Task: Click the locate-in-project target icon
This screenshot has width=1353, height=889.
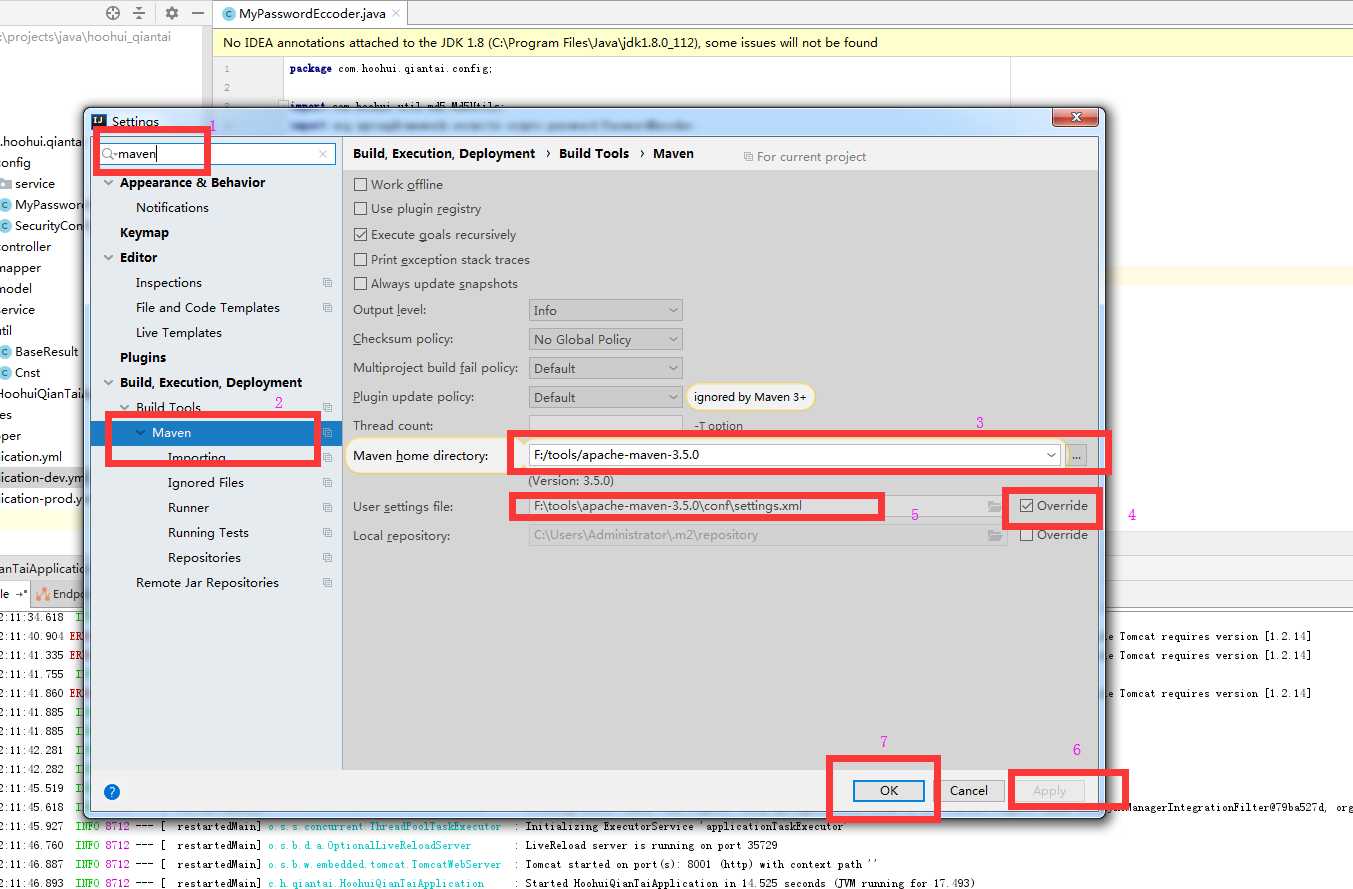Action: [113, 13]
